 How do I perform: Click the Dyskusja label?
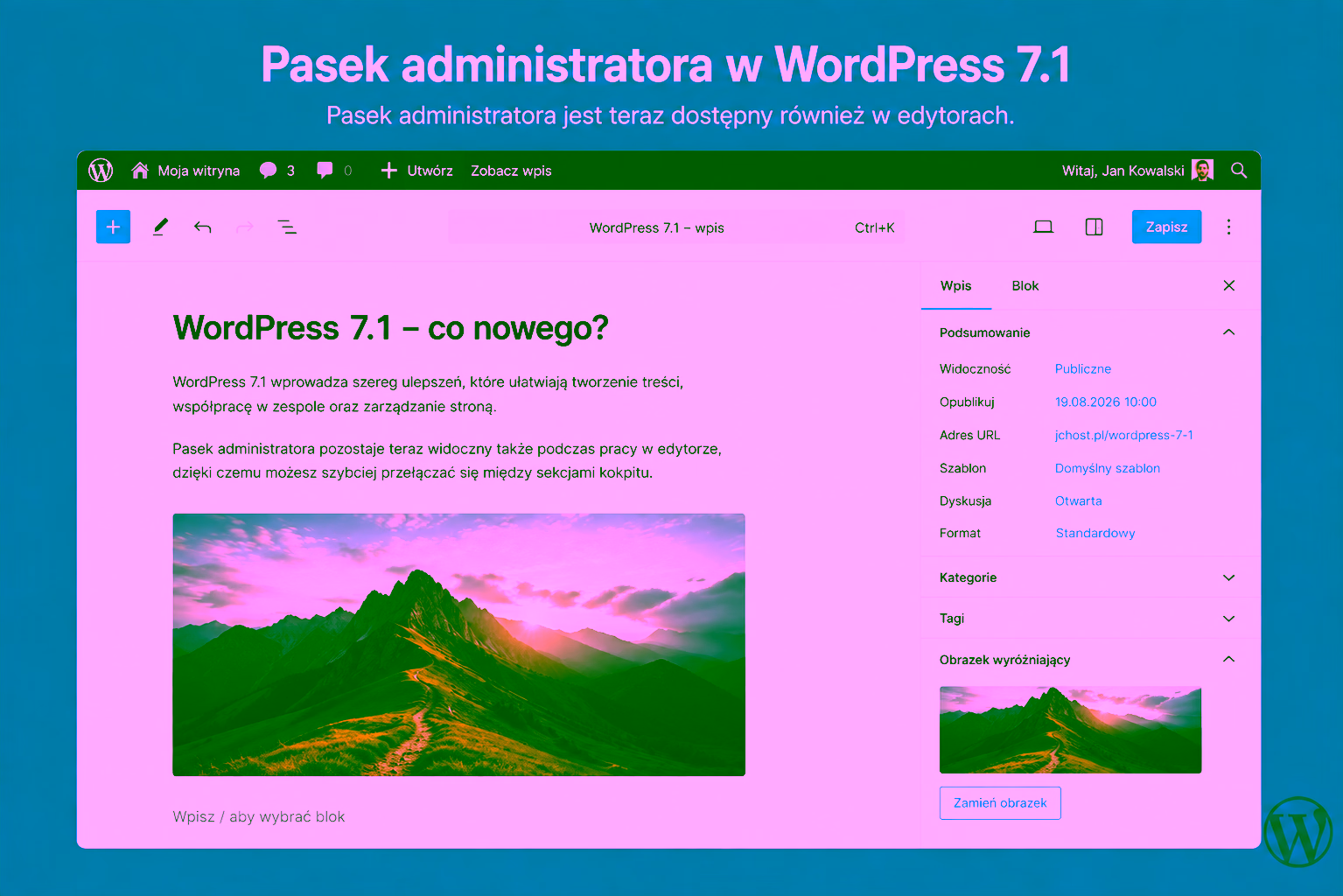965,501
